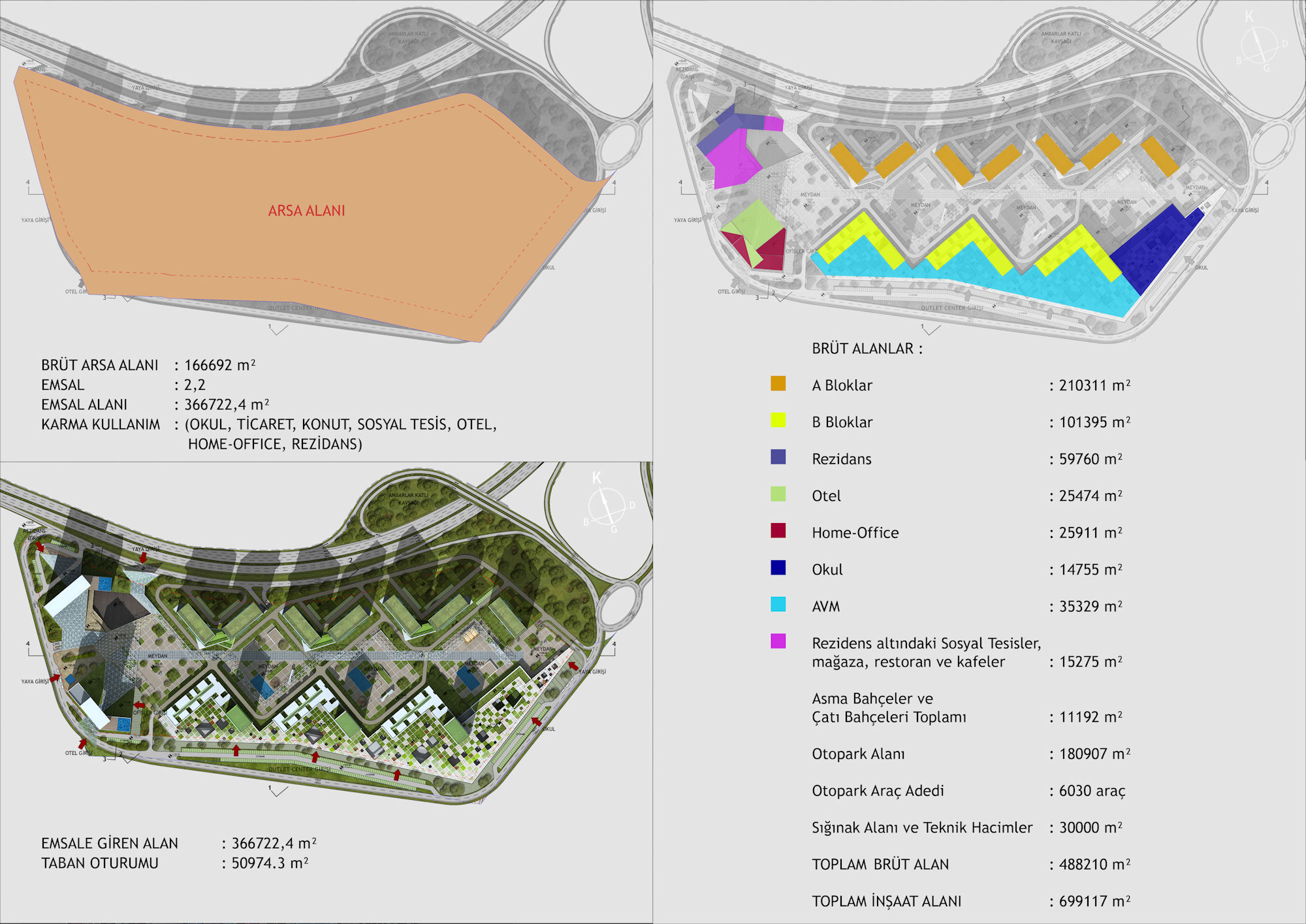Click the cyan AVM legend swatch
The width and height of the screenshot is (1306, 924).
(x=778, y=604)
